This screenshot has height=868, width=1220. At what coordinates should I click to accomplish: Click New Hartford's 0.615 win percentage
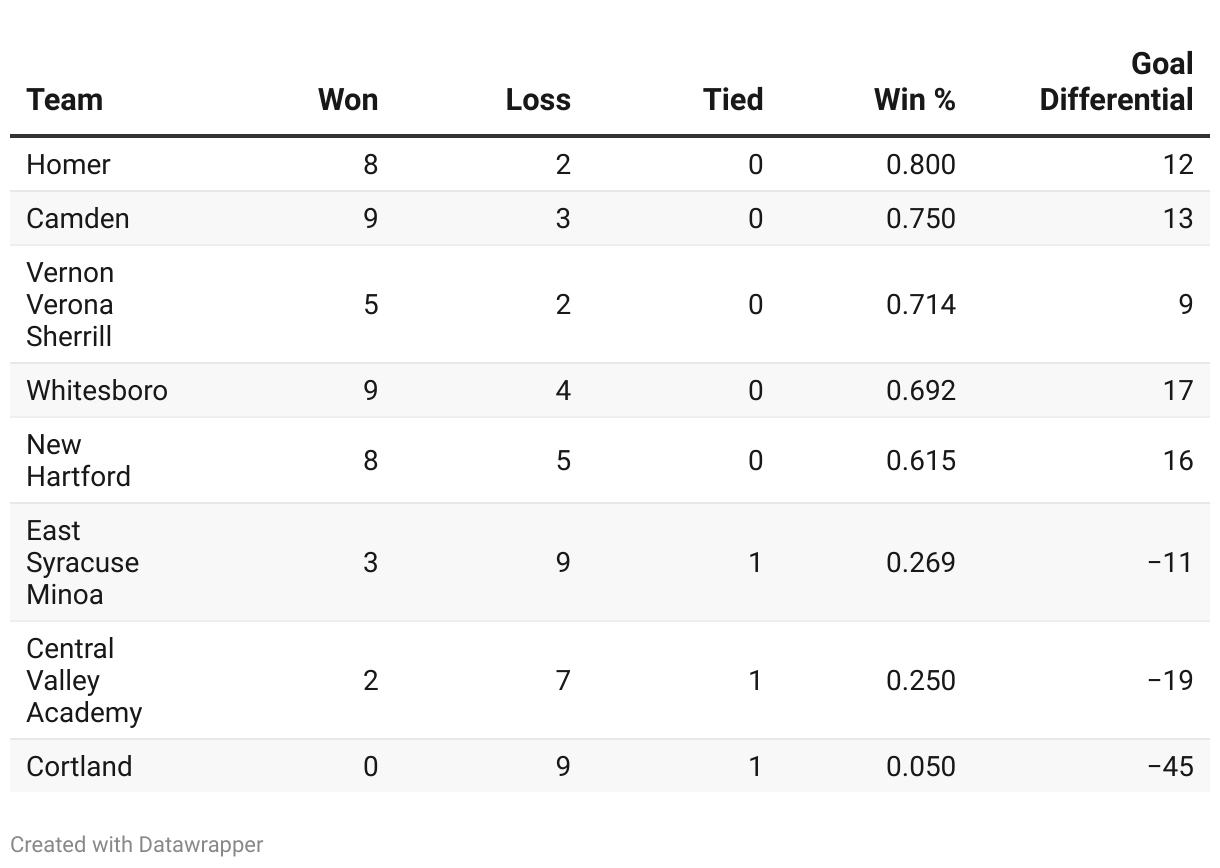pos(921,460)
